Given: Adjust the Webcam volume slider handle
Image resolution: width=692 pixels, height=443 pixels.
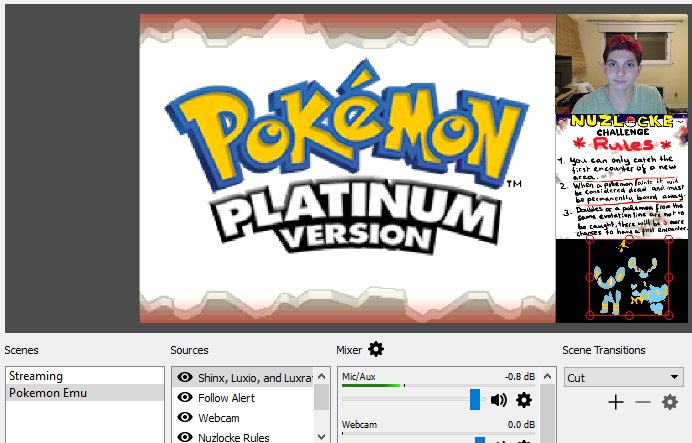Looking at the screenshot, I should pos(480,440).
